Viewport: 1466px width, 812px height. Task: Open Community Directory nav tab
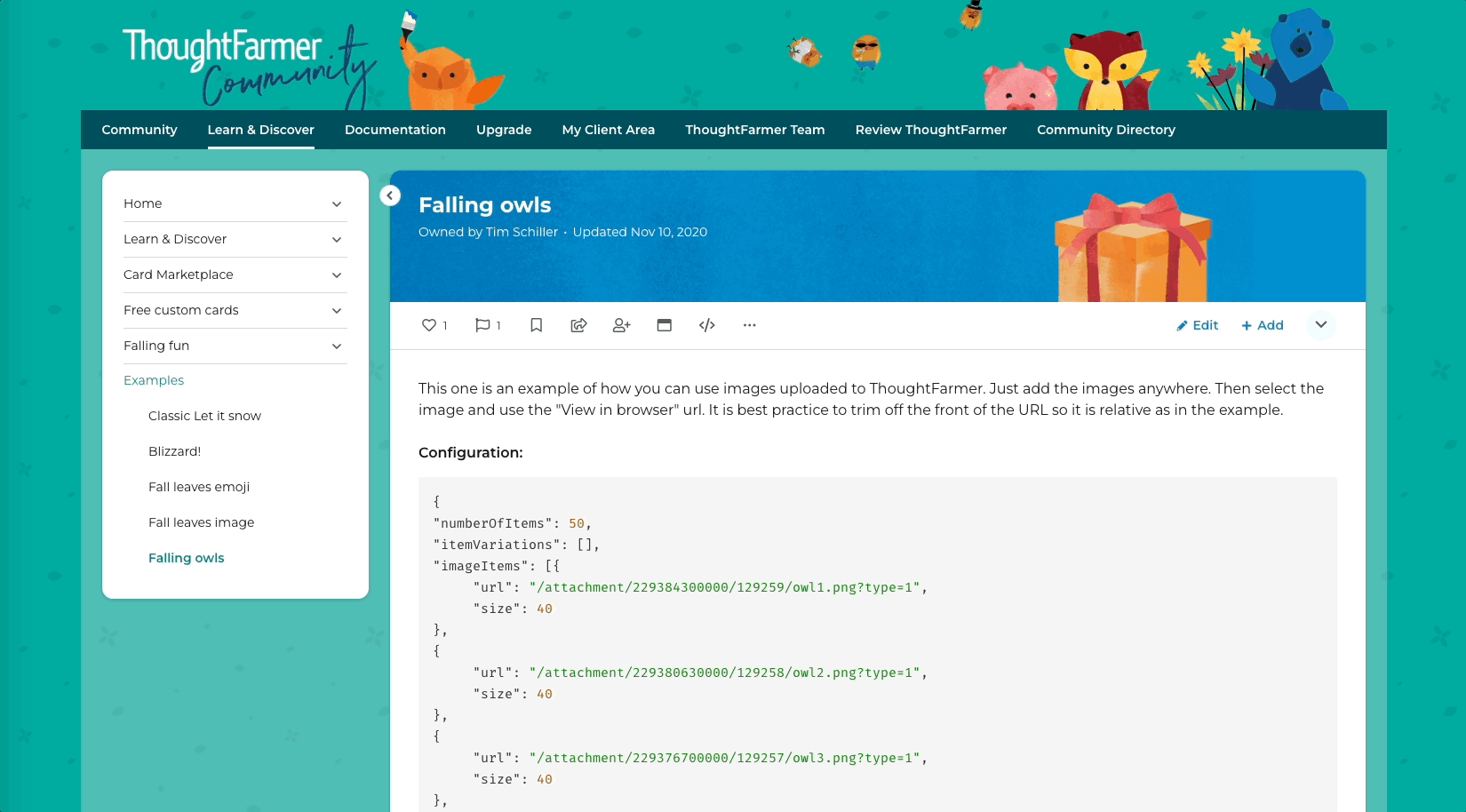pos(1106,130)
